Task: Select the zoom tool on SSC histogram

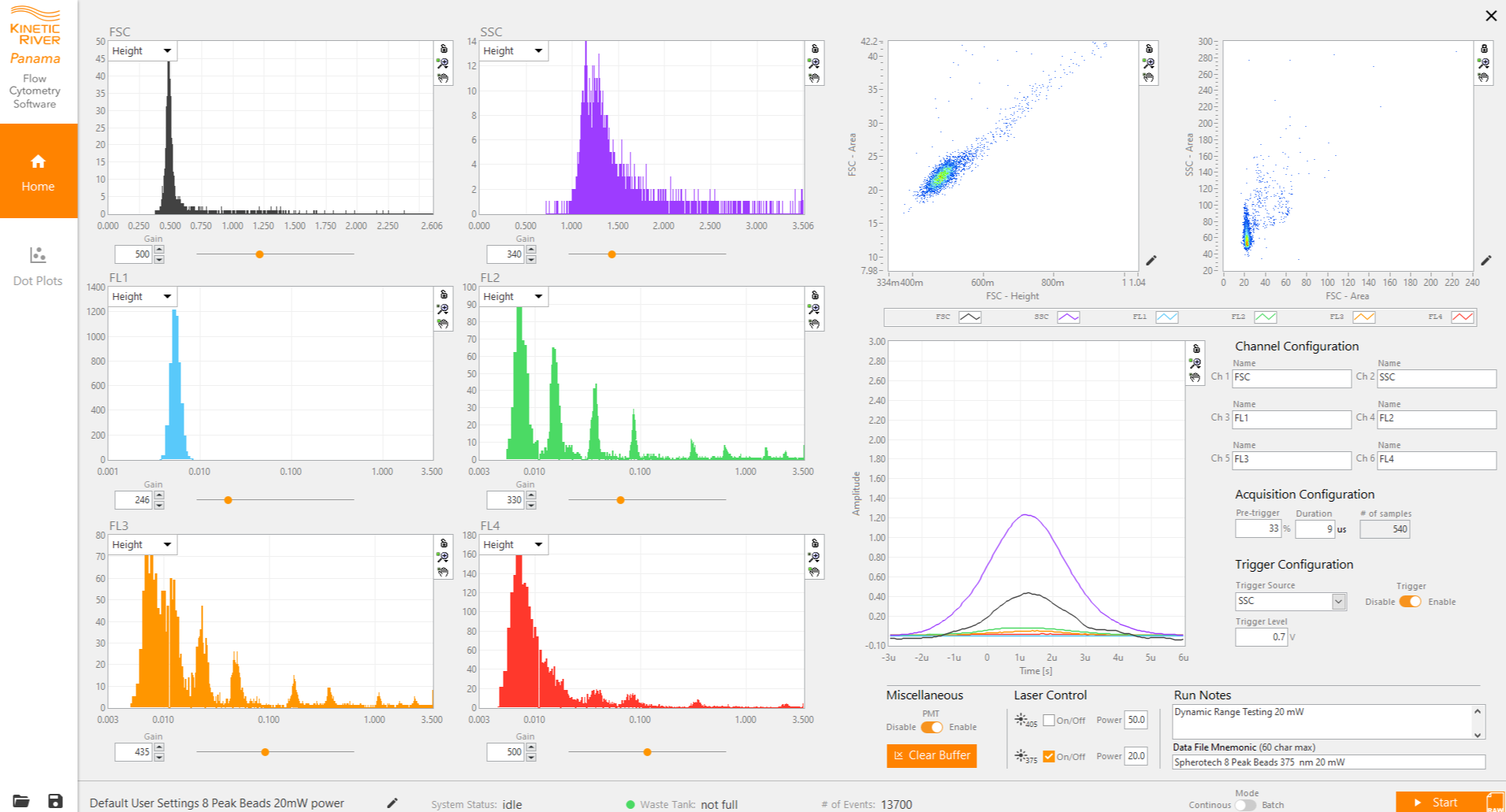Action: (x=814, y=64)
